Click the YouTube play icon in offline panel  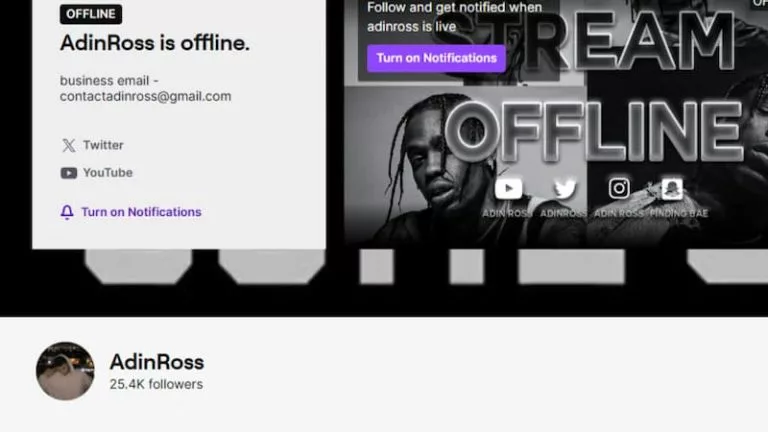(x=69, y=173)
